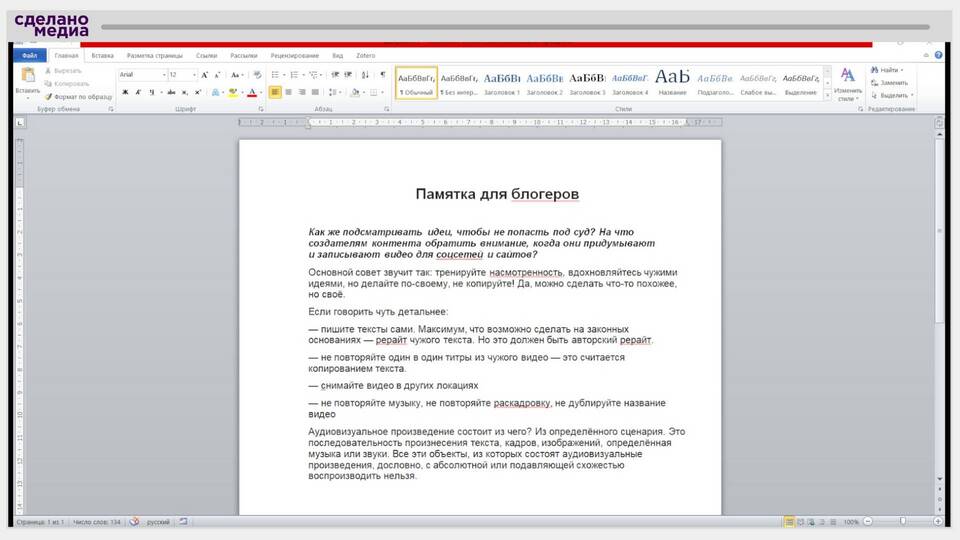Open Выделить select dropdown

tap(892, 96)
